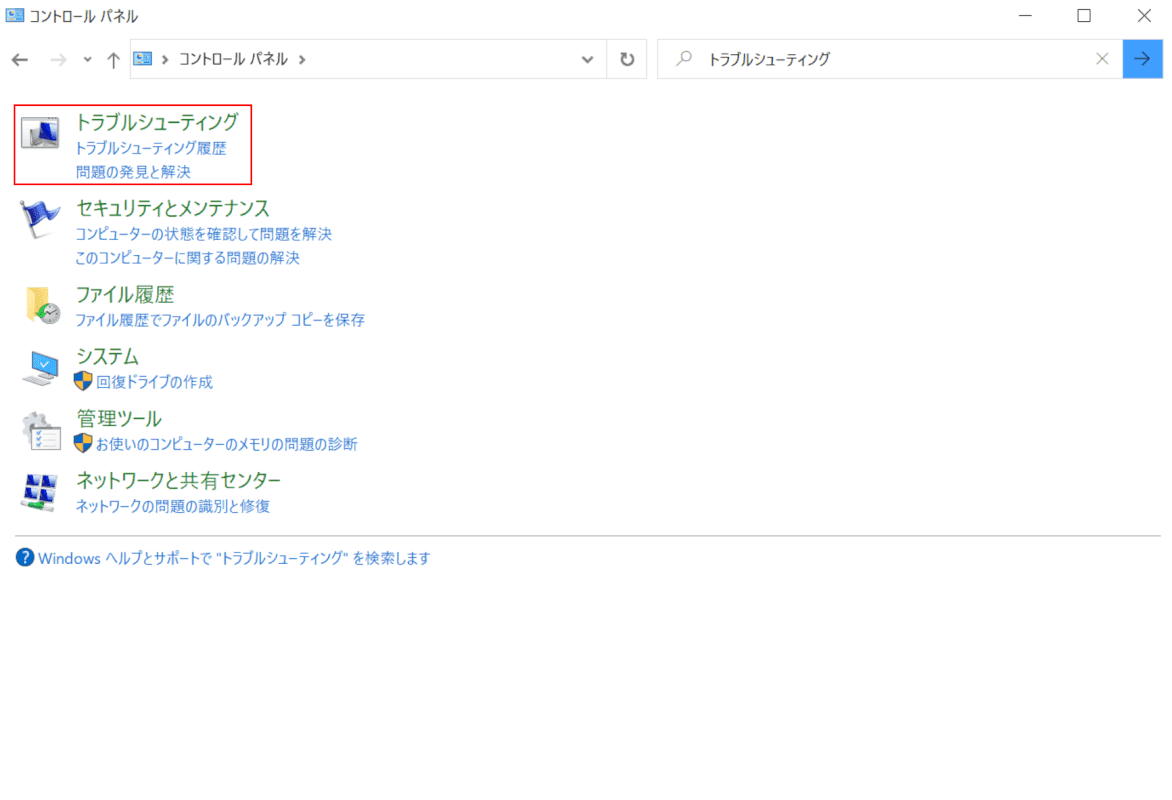Open 管理ツール heading link
The height and width of the screenshot is (800, 1172).
click(119, 419)
